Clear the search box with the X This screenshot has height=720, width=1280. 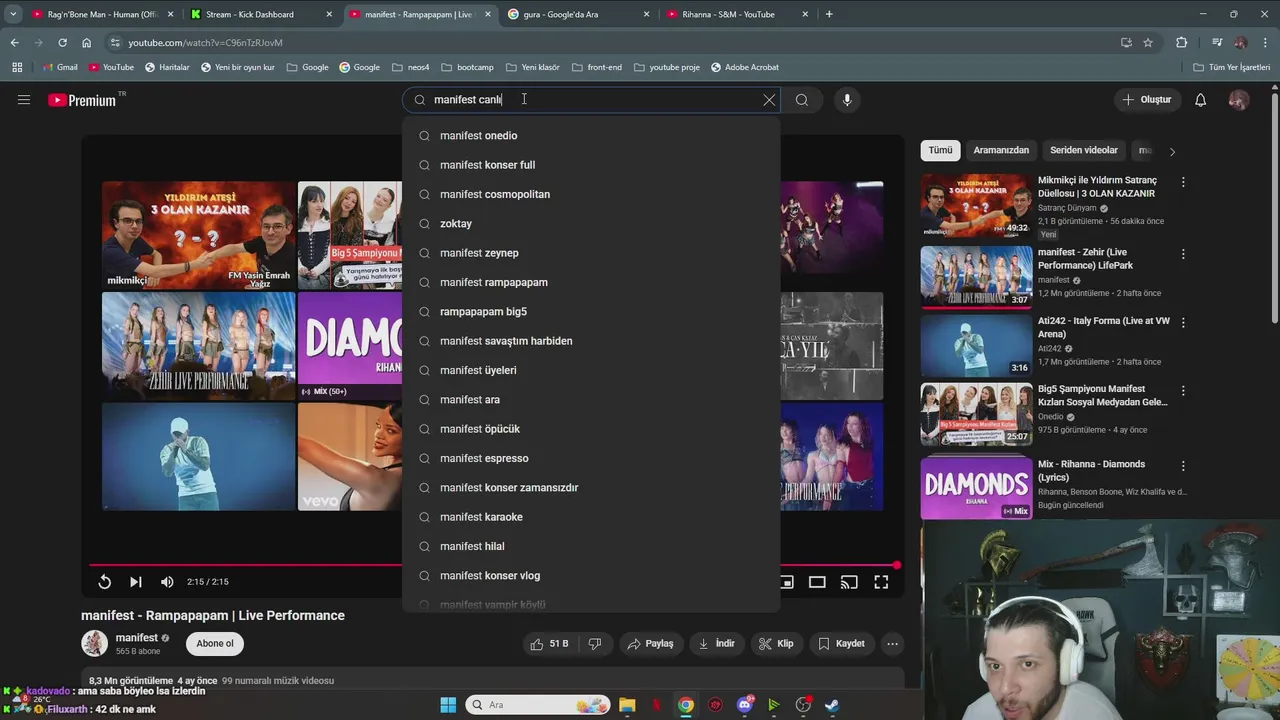[x=769, y=100]
